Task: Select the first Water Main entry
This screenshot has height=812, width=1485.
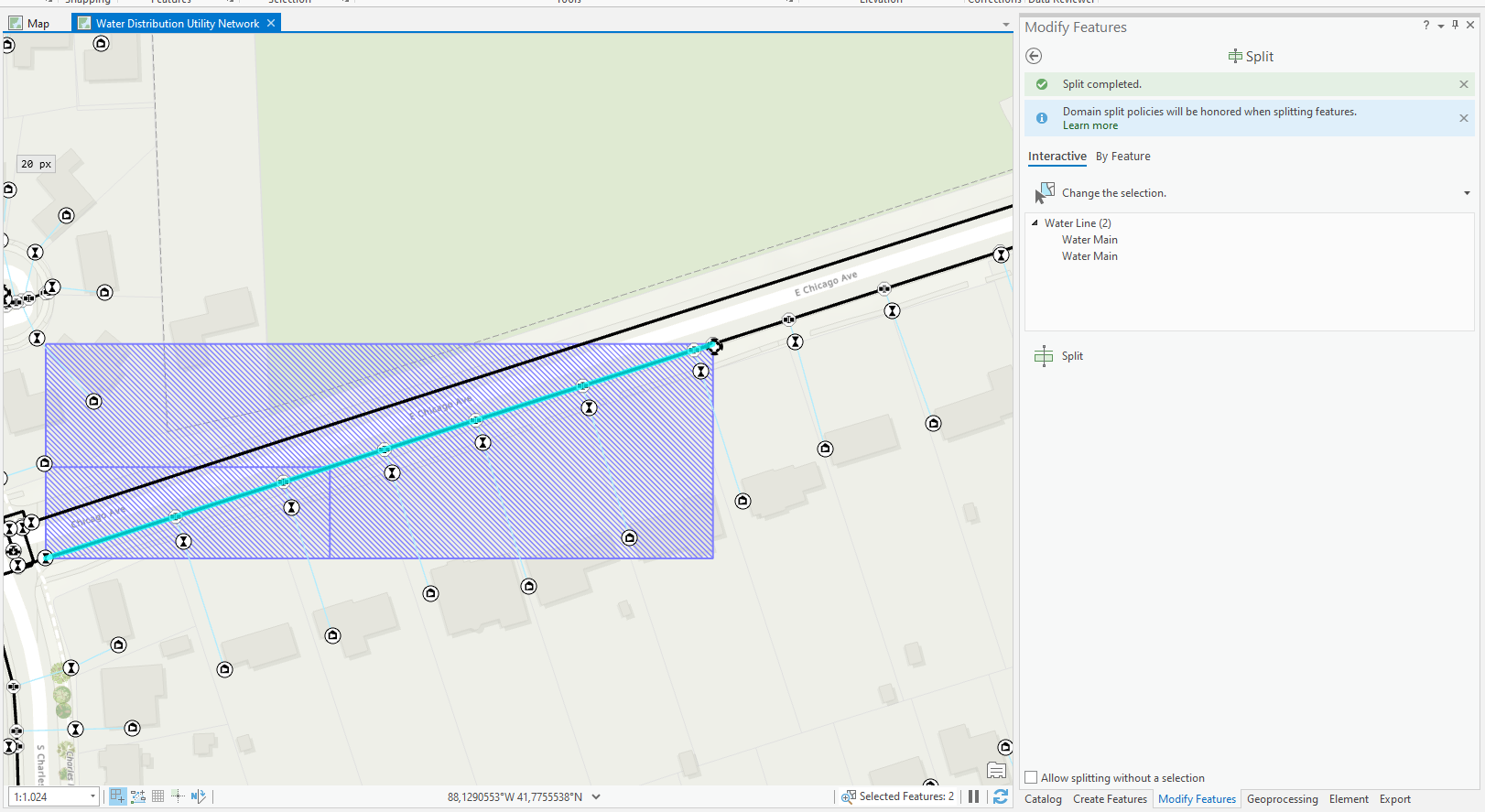Action: pyautogui.click(x=1089, y=240)
